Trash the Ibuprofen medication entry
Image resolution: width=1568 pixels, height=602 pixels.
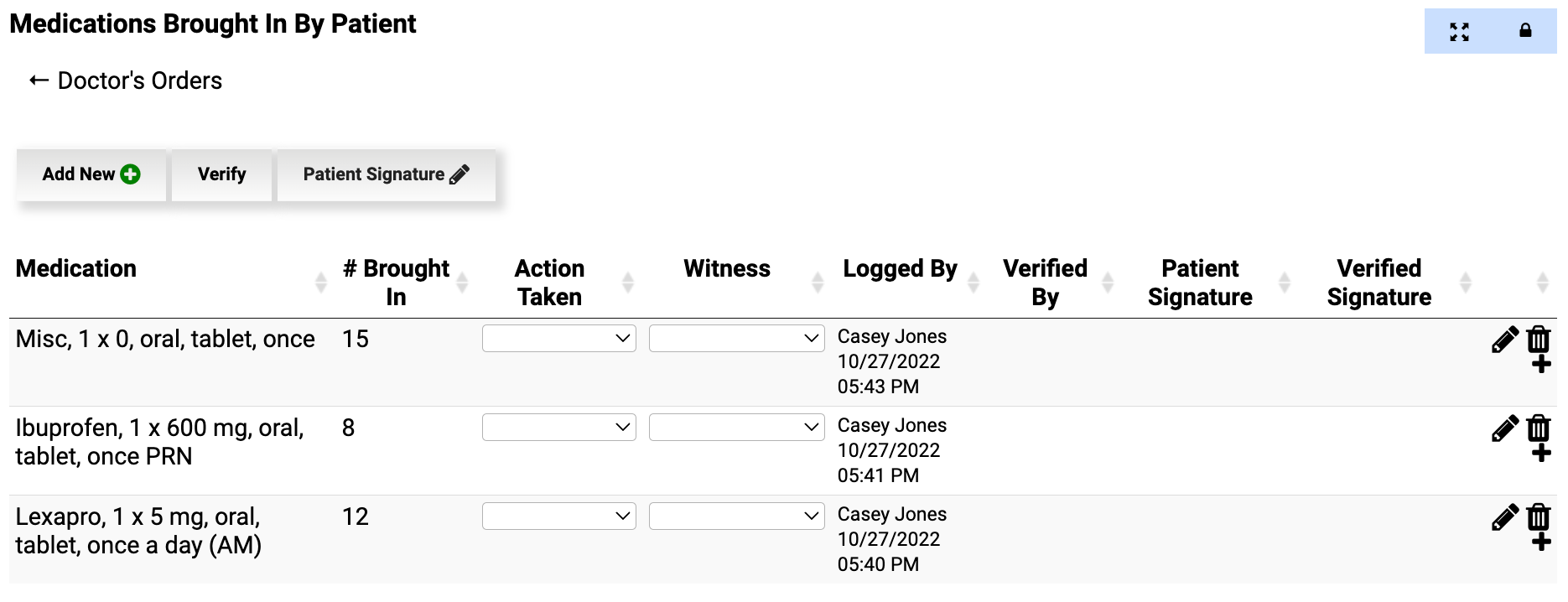(x=1539, y=428)
